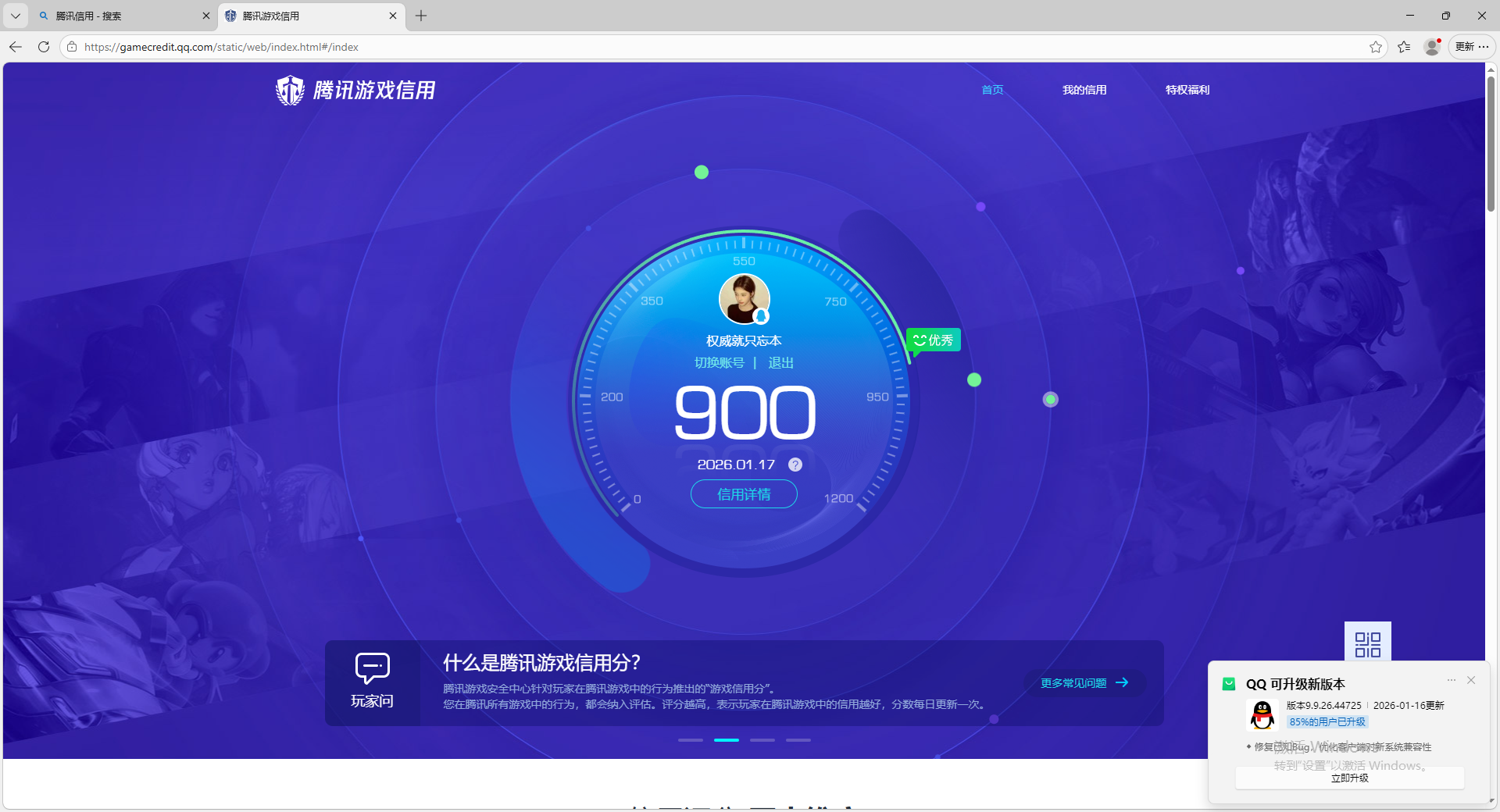Open QQ popup more options ellipsis
Viewport: 1500px width, 812px height.
1452,680
